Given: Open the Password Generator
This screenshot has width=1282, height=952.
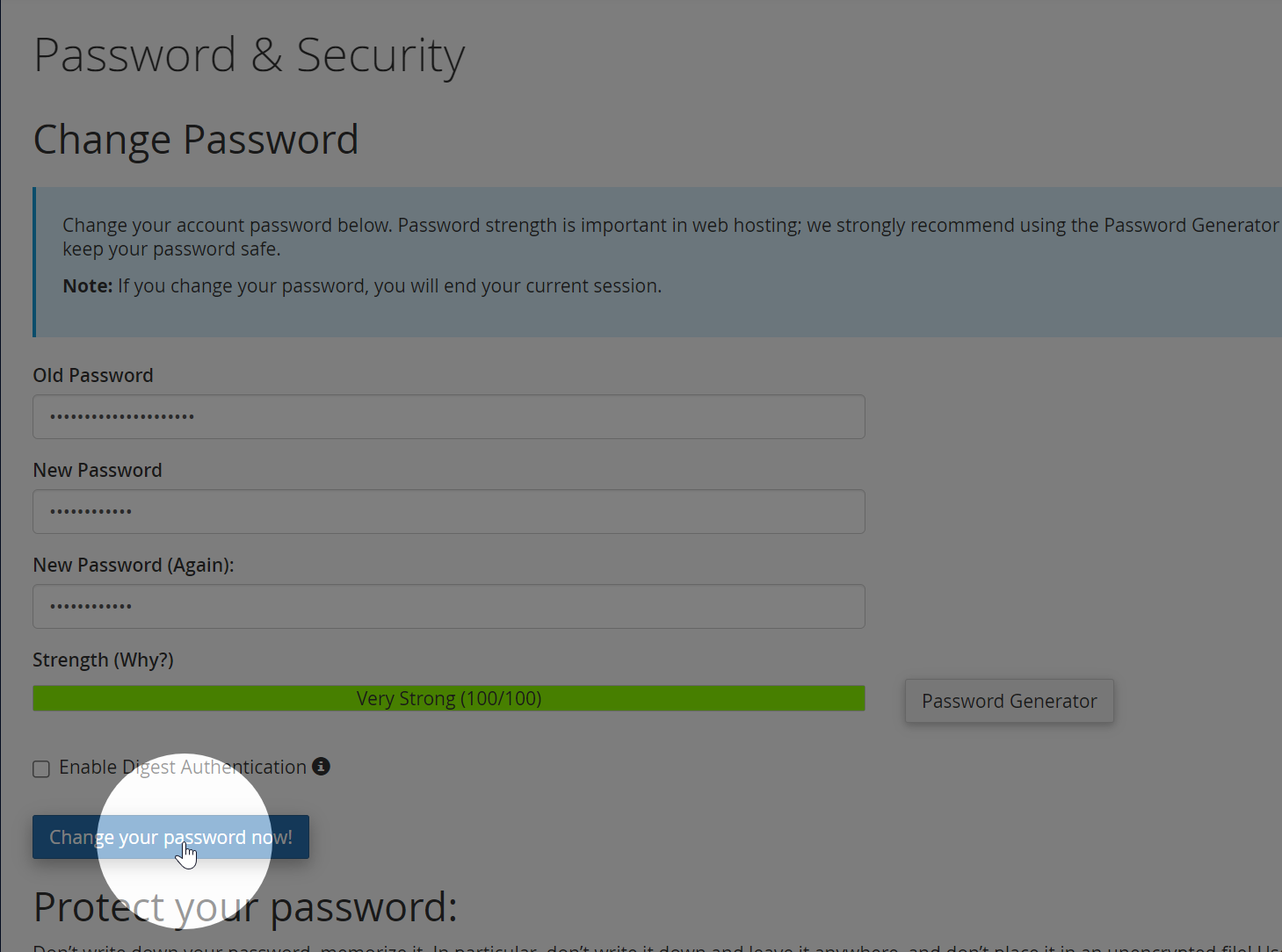Looking at the screenshot, I should [1010, 701].
